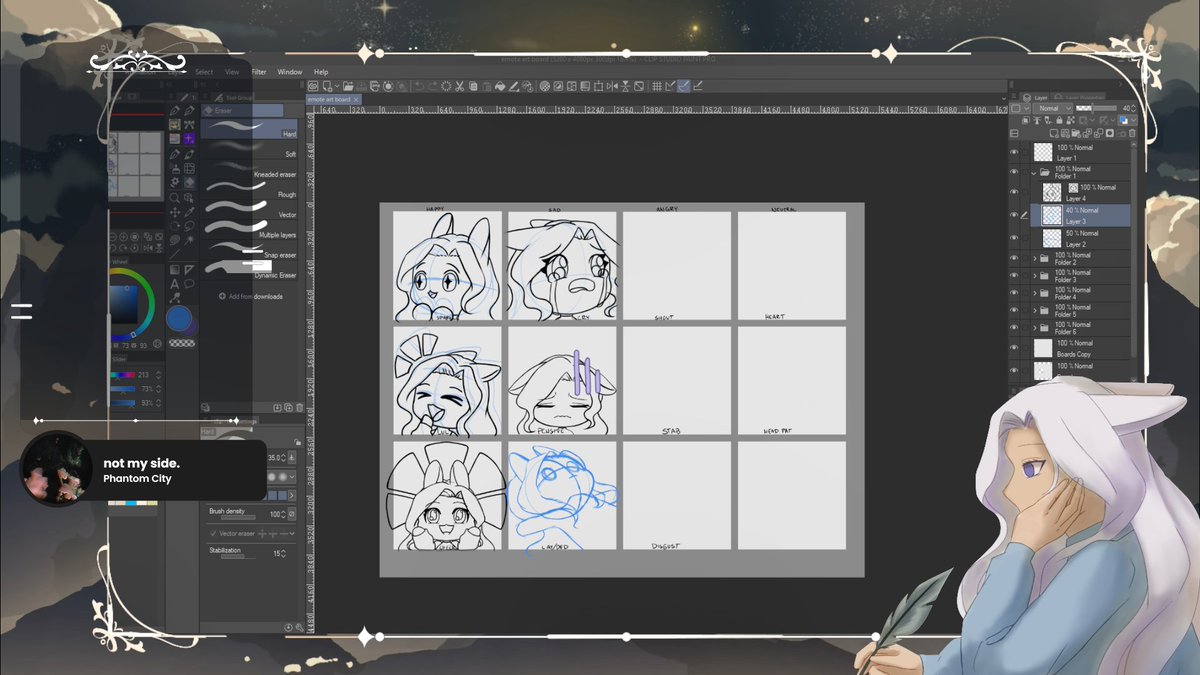
Task: Click the Open file folder icon
Action: point(348,86)
